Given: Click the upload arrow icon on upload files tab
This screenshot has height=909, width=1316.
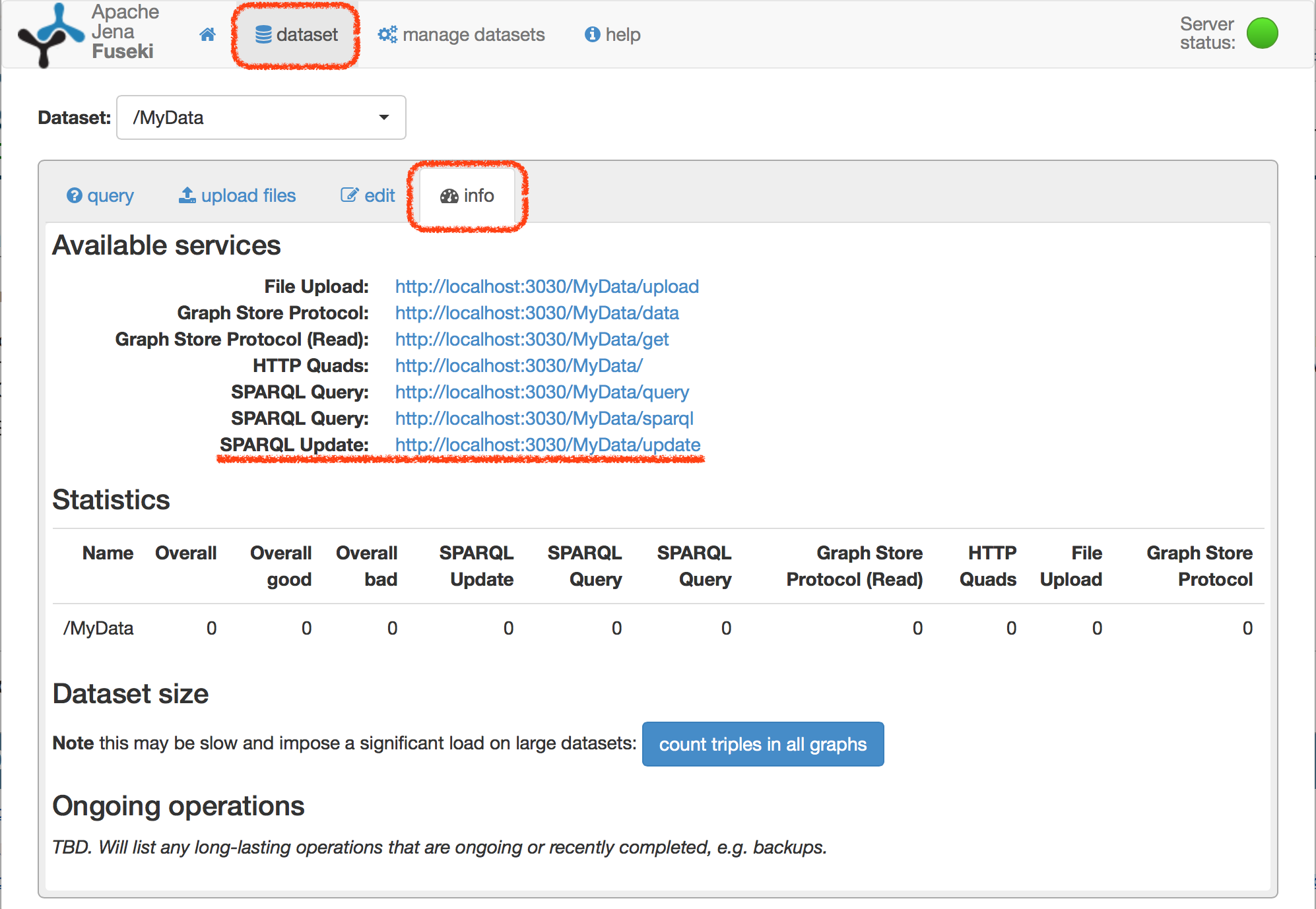Looking at the screenshot, I should (186, 195).
